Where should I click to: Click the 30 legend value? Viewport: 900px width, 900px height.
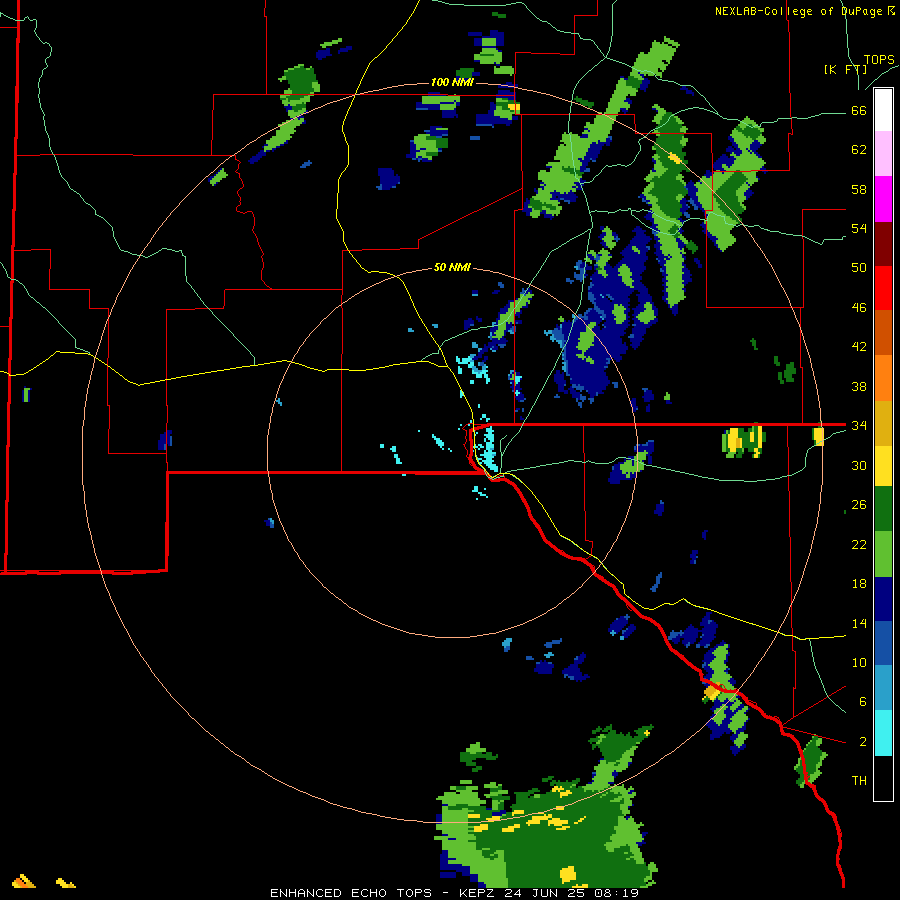(x=859, y=465)
